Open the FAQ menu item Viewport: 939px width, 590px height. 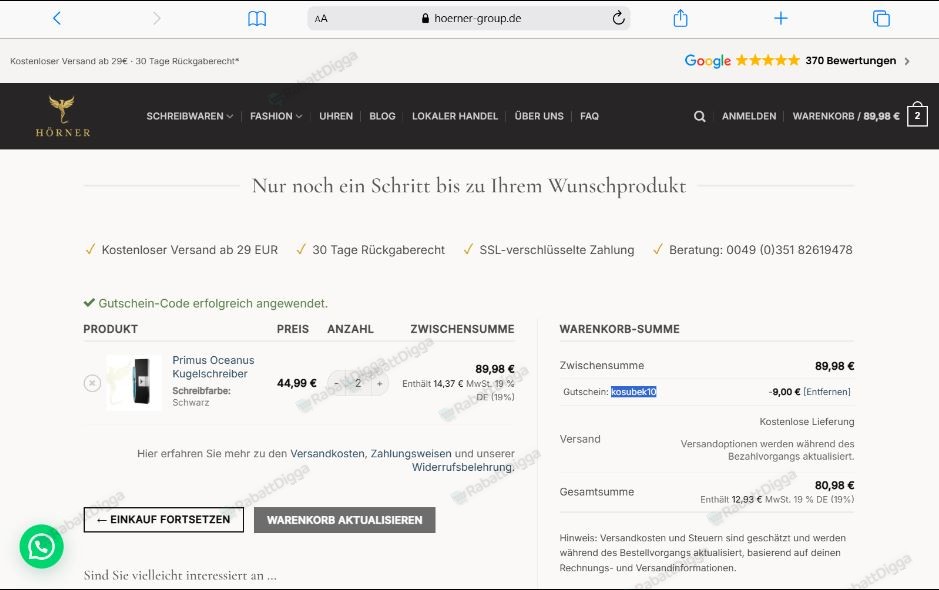(589, 116)
